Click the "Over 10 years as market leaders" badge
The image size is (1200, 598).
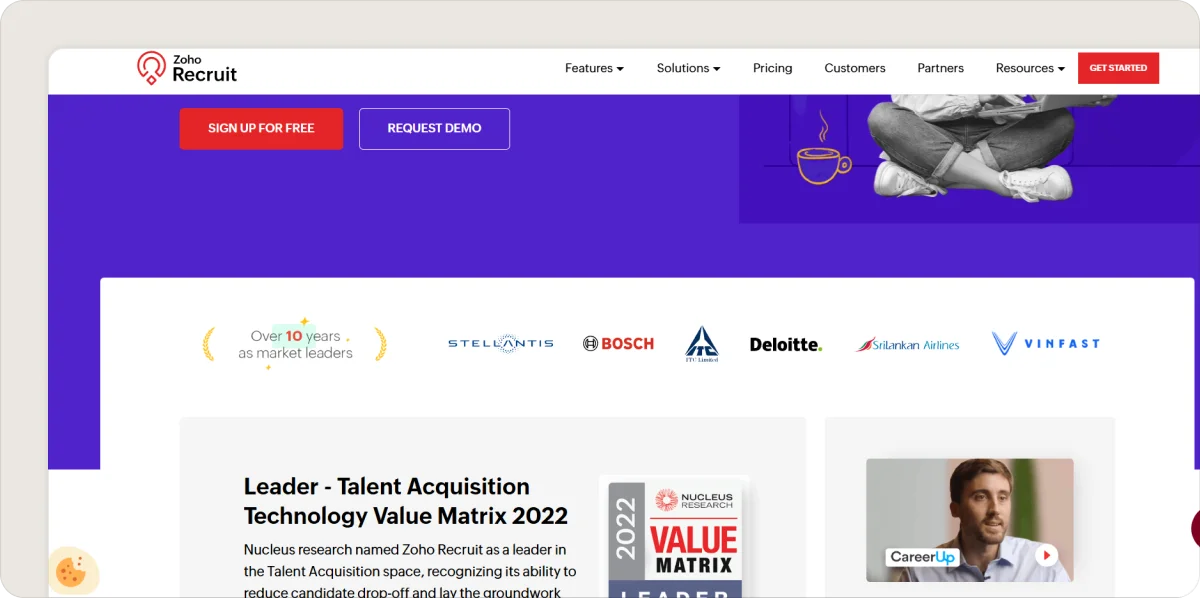pyautogui.click(x=295, y=344)
